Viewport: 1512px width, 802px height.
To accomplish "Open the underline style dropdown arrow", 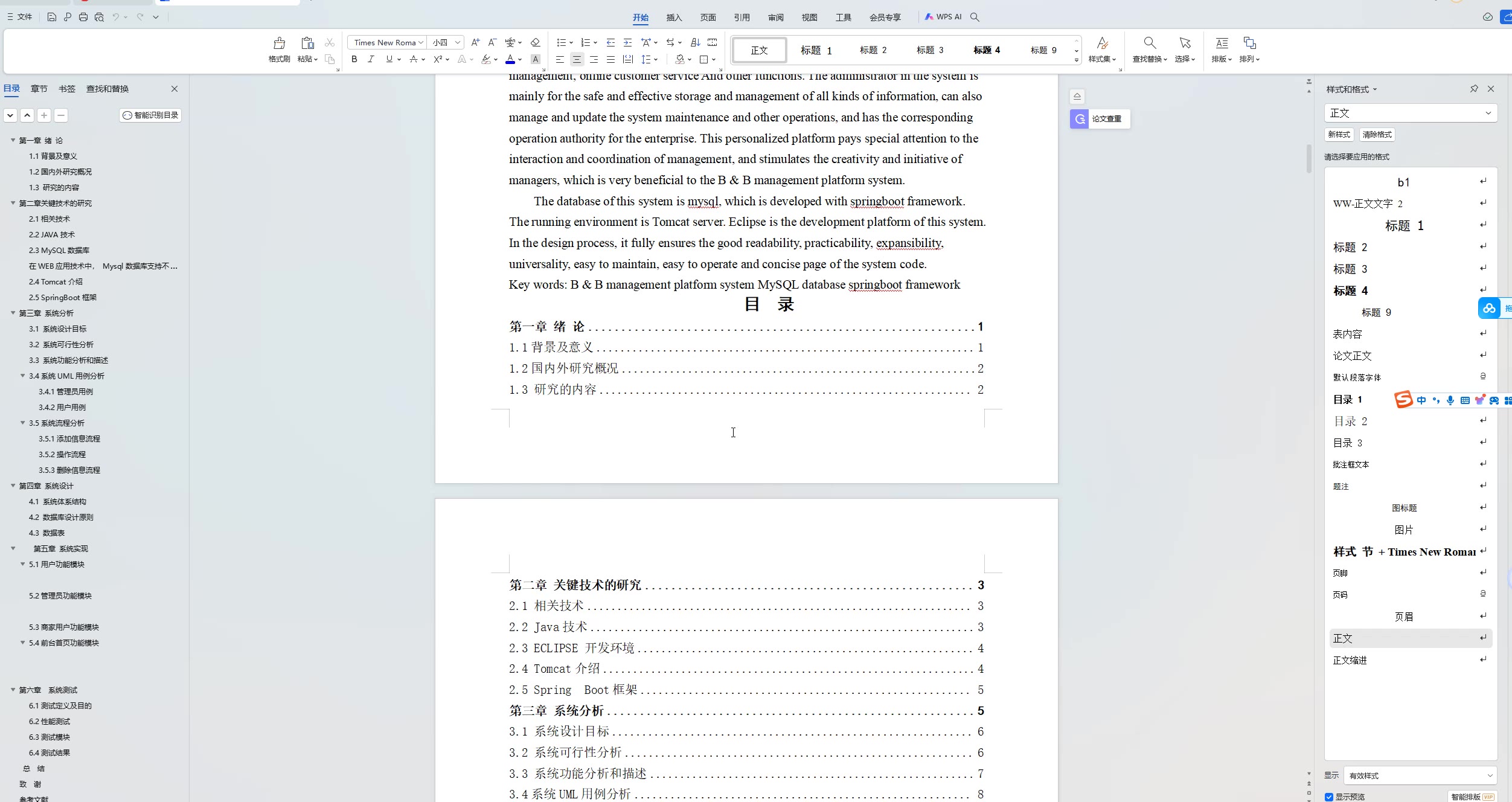I will coord(399,59).
